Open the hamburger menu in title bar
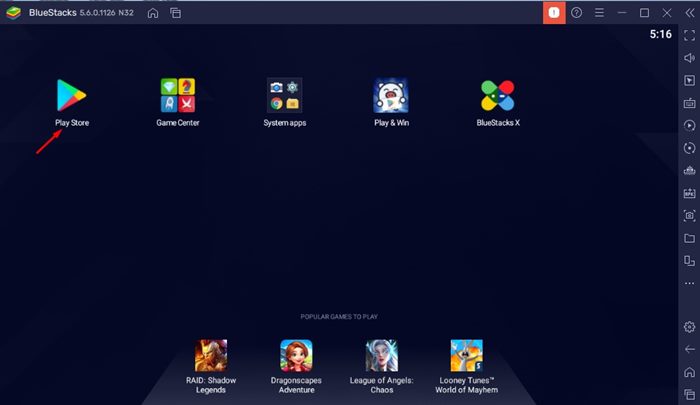 (599, 13)
